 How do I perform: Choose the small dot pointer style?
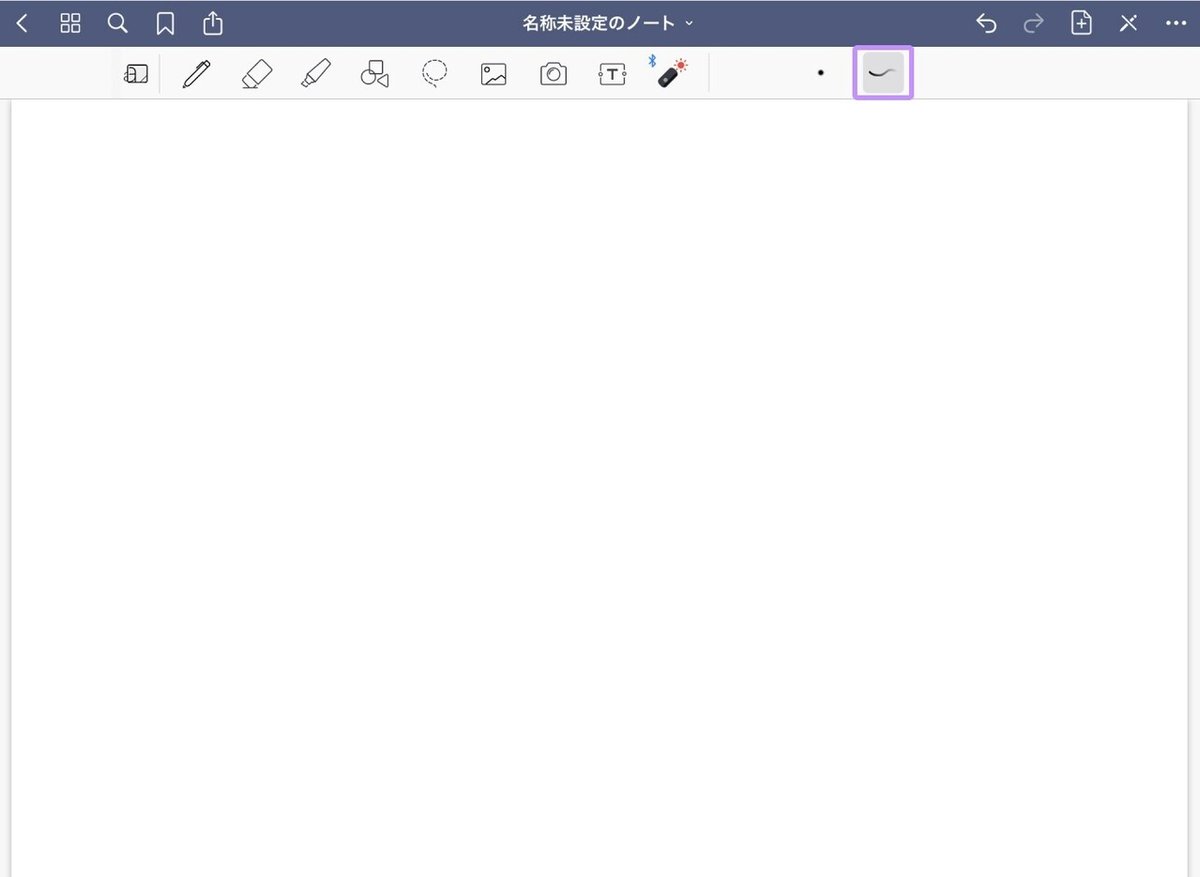pyautogui.click(x=820, y=73)
